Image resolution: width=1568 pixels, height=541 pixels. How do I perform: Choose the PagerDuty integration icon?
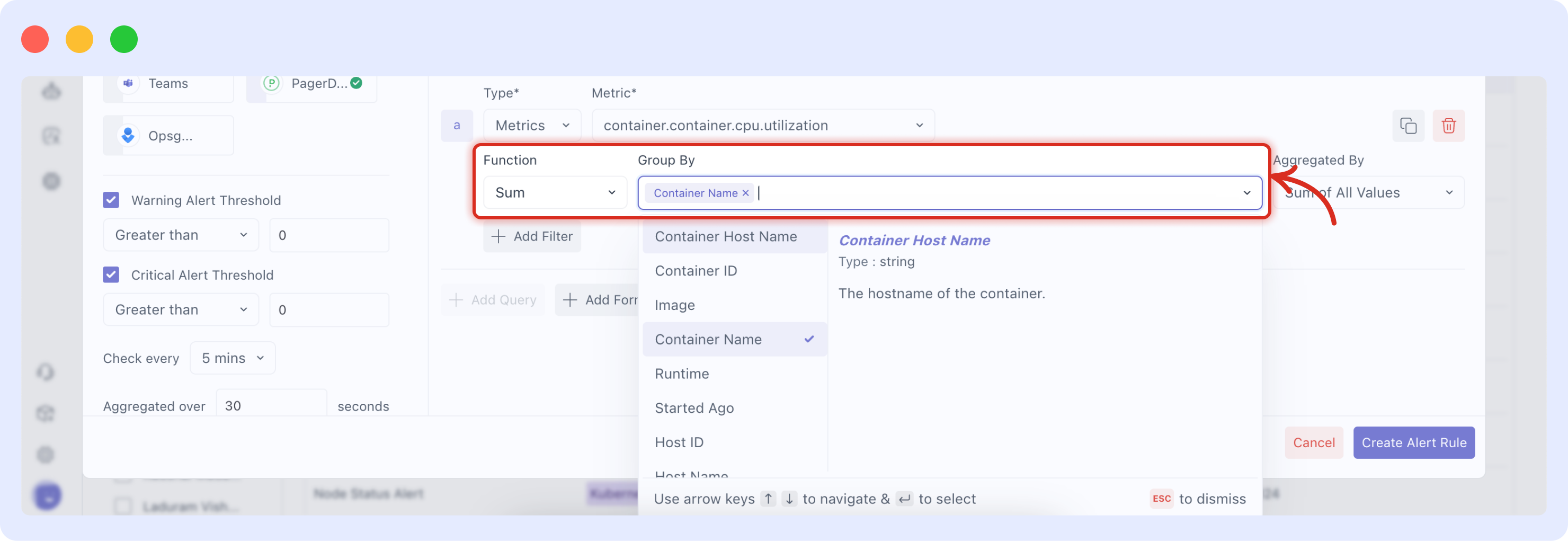271,83
